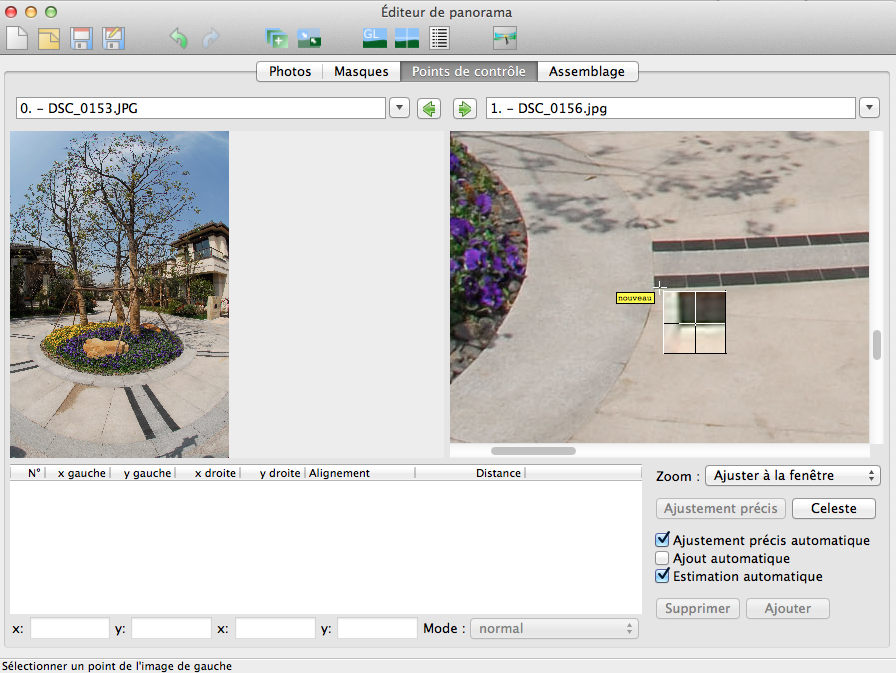Expand the right image selector DSC_0156.jpg
896x673 pixels.
(868, 108)
